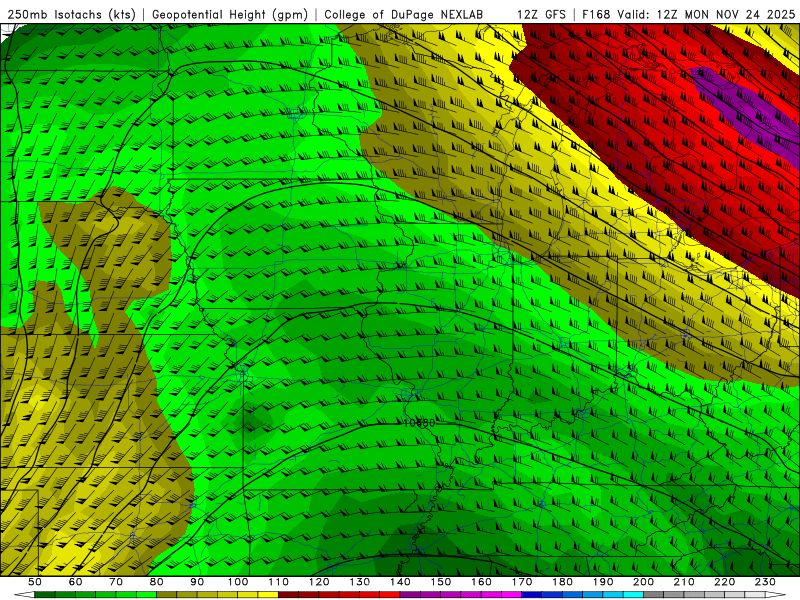Pick the dark blue swatch below 170
The image size is (800, 600).
click(531, 594)
